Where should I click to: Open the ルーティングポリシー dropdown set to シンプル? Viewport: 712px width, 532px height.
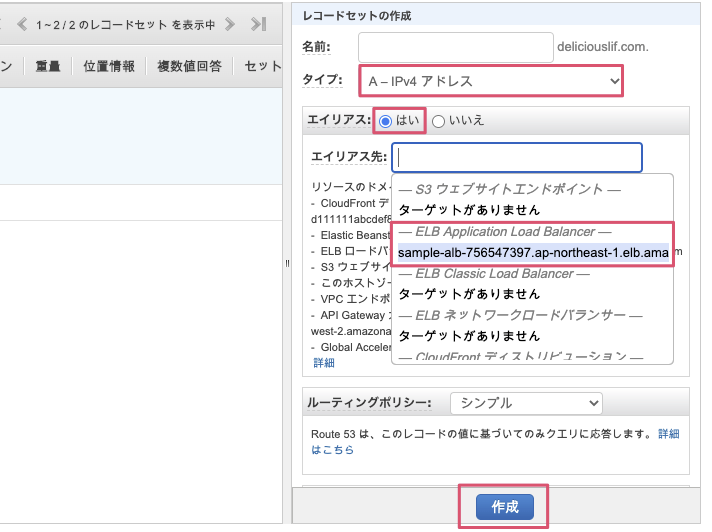pyautogui.click(x=526, y=403)
